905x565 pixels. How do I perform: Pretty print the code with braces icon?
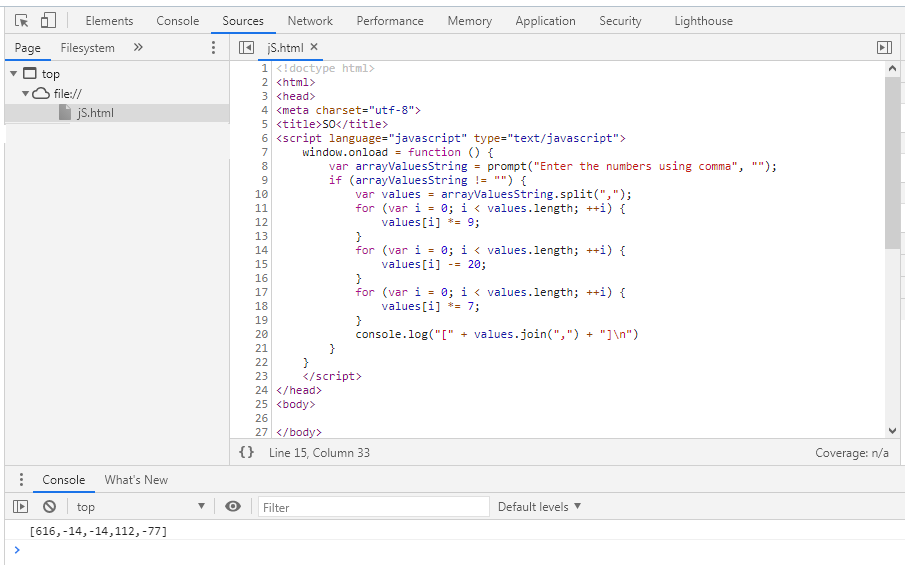pos(247,452)
